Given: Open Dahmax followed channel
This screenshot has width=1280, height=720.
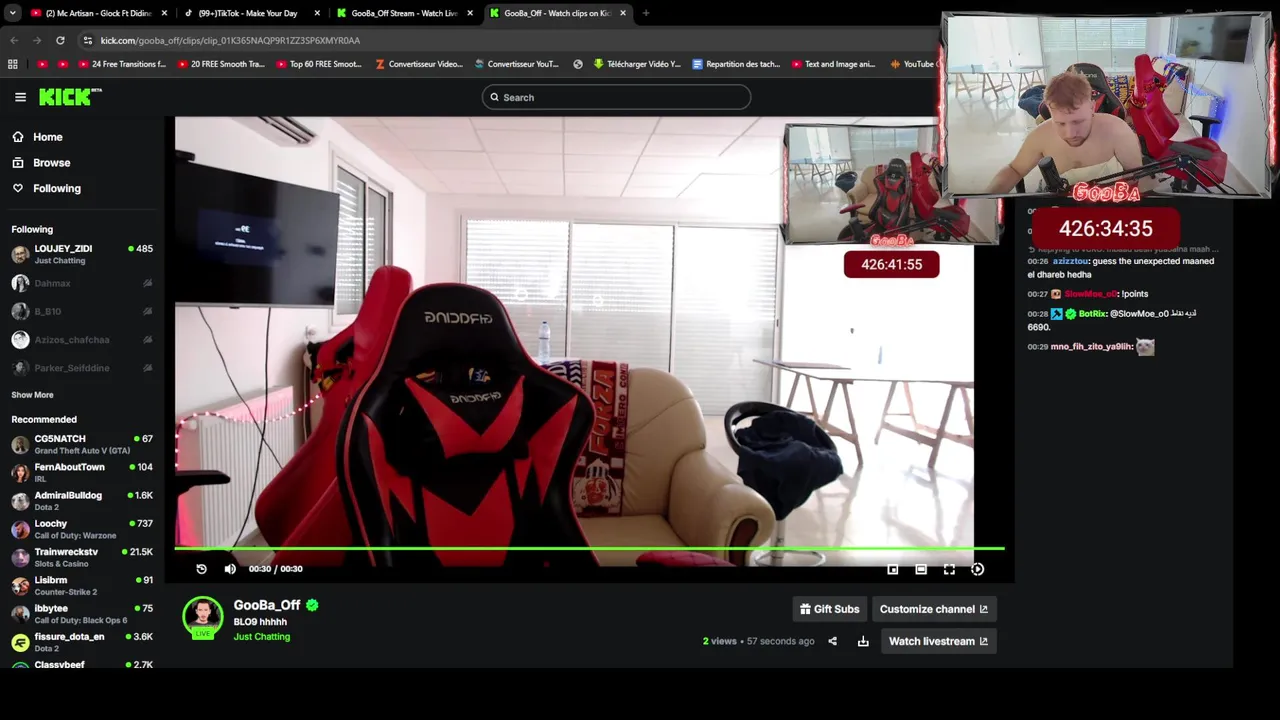Looking at the screenshot, I should pos(82,283).
